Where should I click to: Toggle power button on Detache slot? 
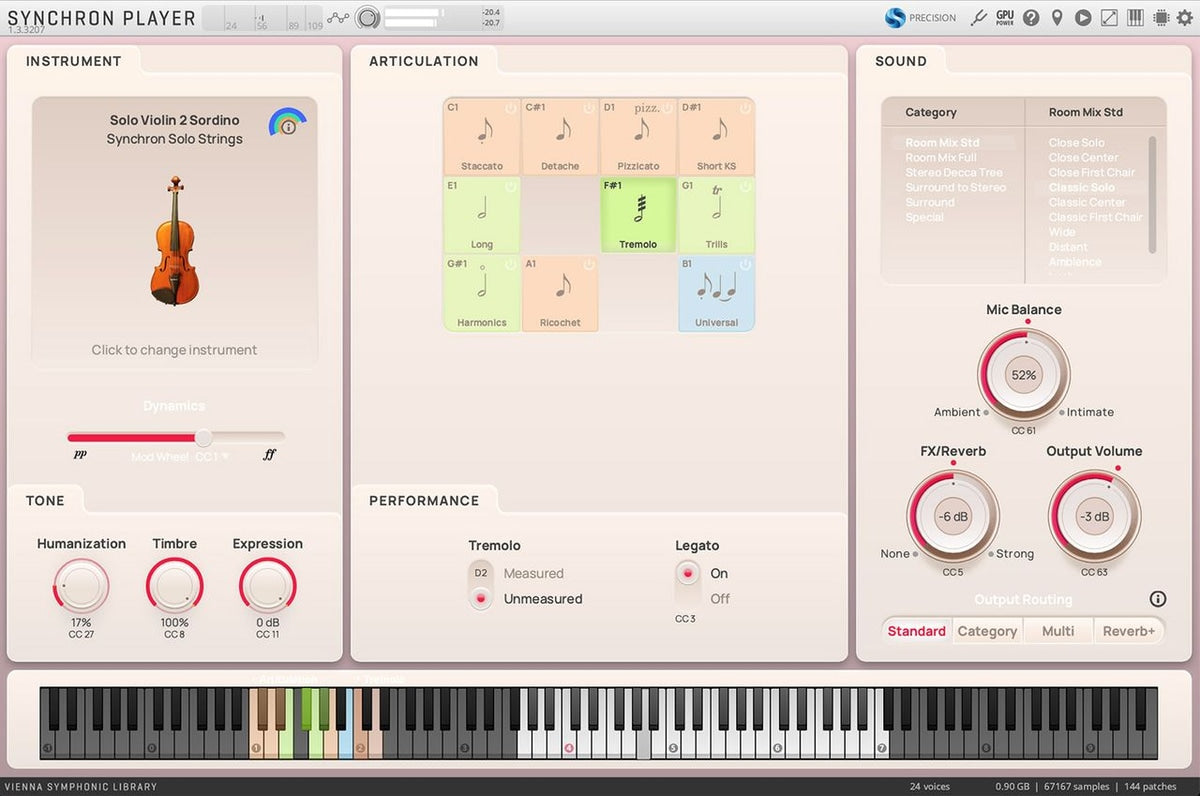tap(588, 108)
